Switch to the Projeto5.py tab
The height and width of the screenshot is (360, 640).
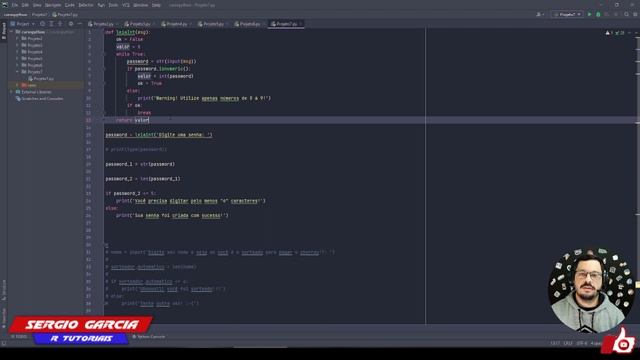point(213,24)
